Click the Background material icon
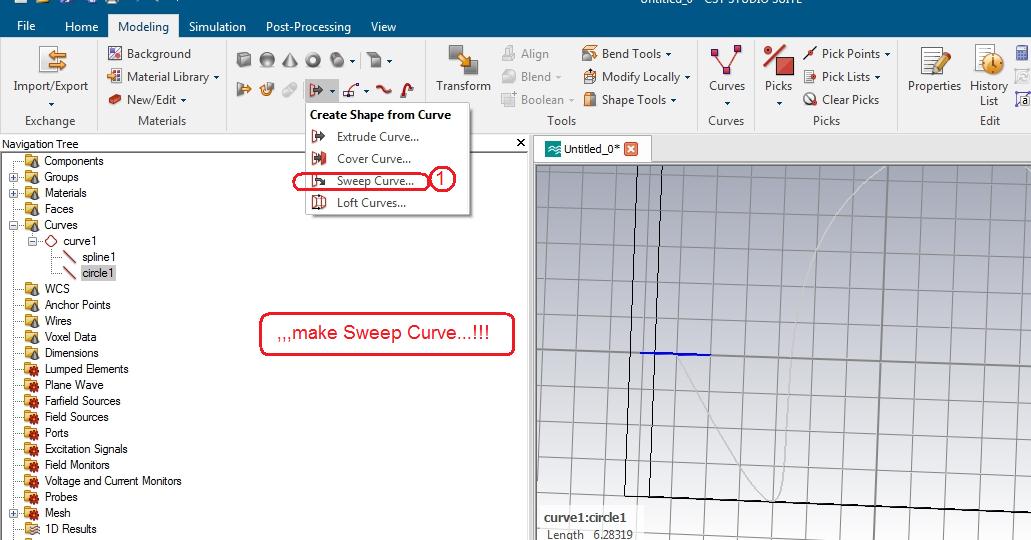 115,53
